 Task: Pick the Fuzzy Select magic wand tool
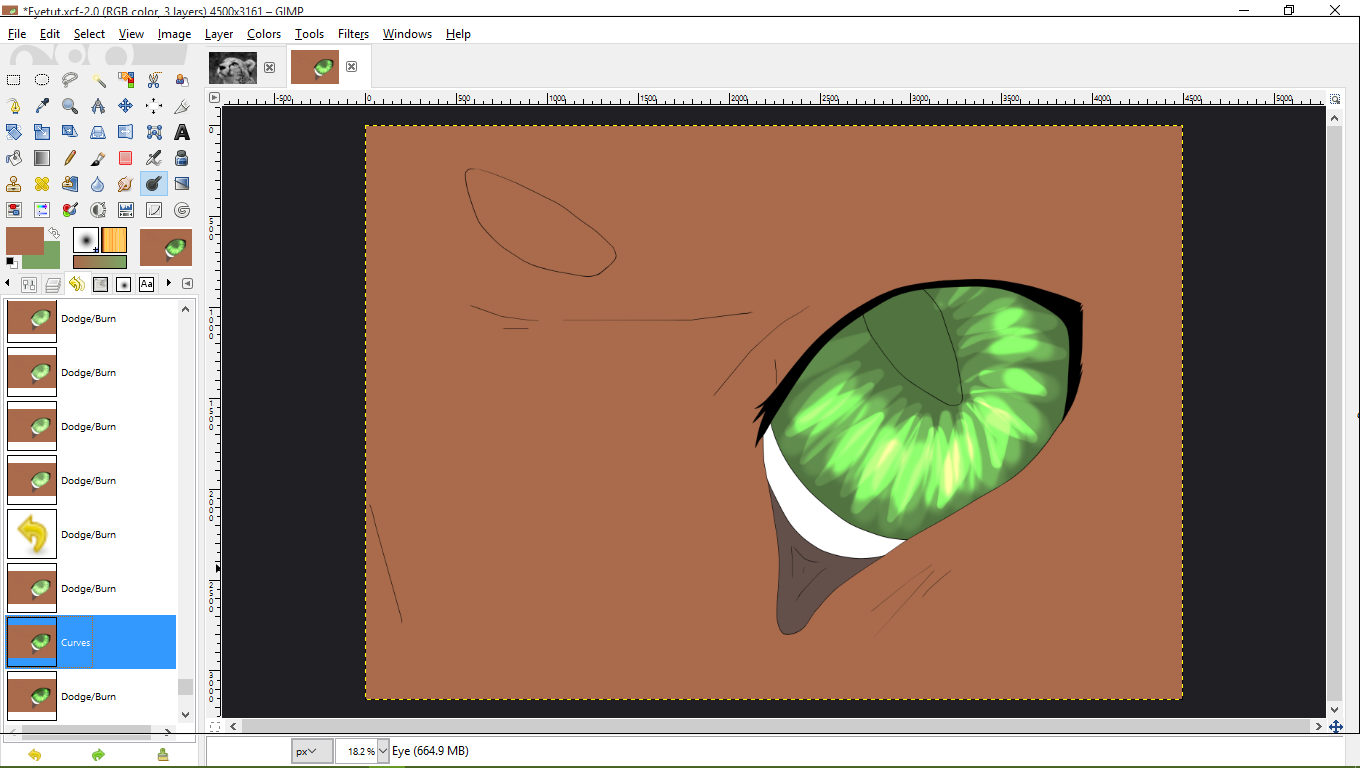(98, 80)
